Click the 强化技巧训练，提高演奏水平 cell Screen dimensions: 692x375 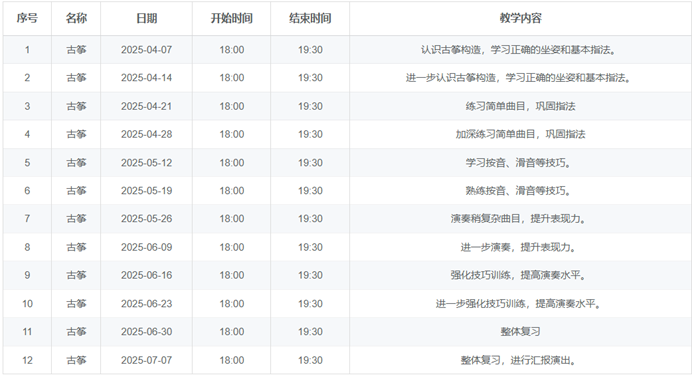click(x=520, y=275)
